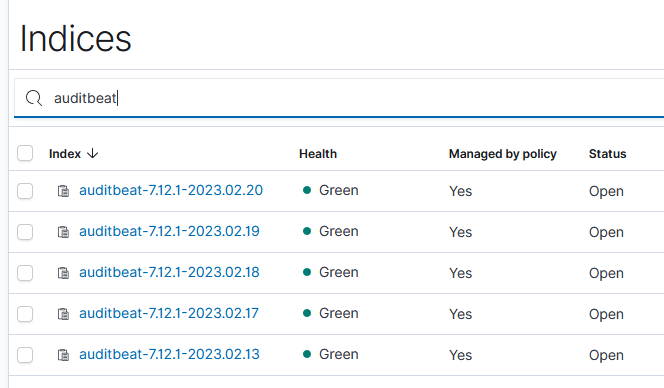Image resolution: width=664 pixels, height=388 pixels.
Task: Click Green health text in 2023.02.13 row
Action: click(339, 354)
